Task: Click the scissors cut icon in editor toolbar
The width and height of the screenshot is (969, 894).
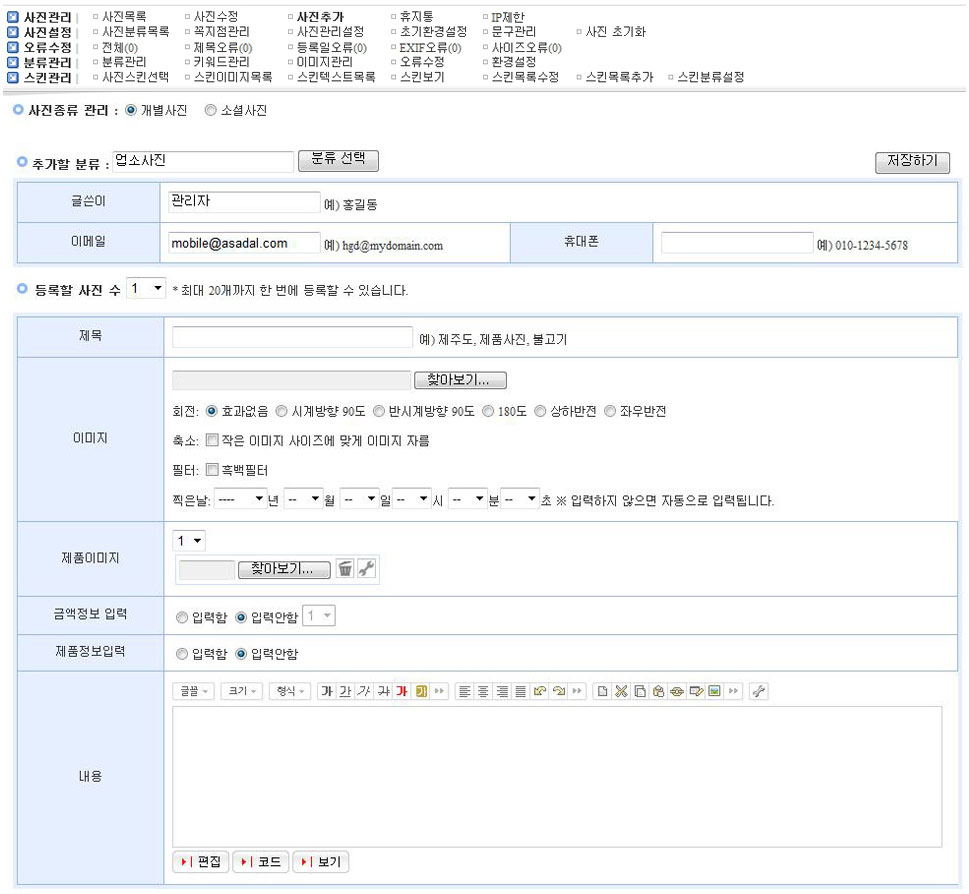Action: pyautogui.click(x=619, y=691)
